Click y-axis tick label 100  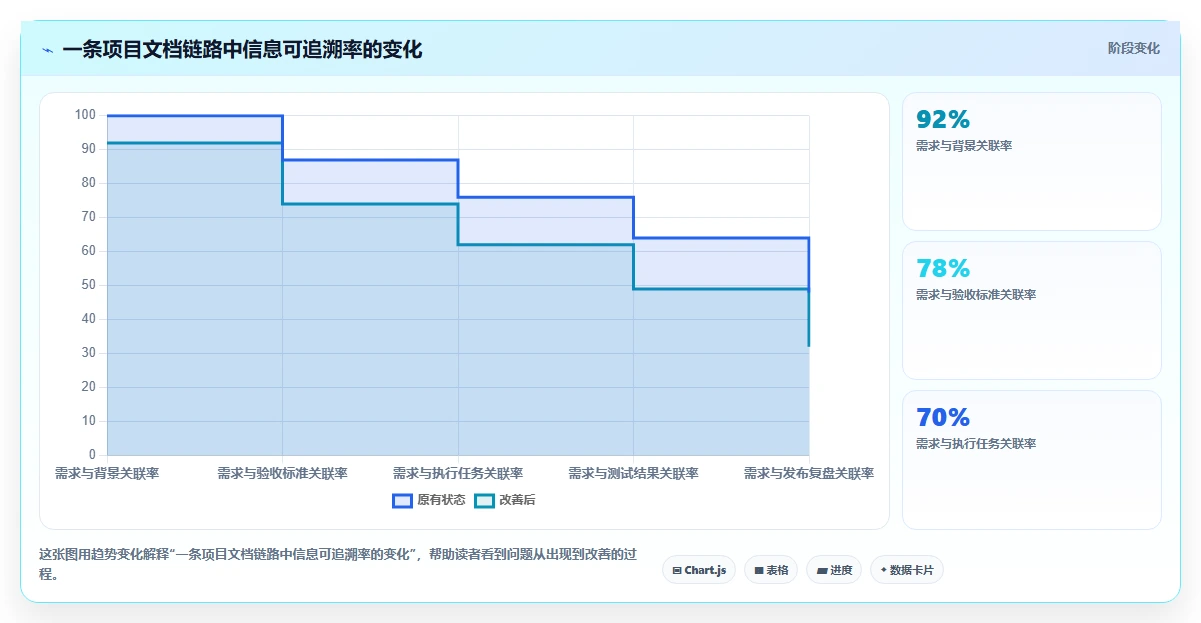pos(85,115)
